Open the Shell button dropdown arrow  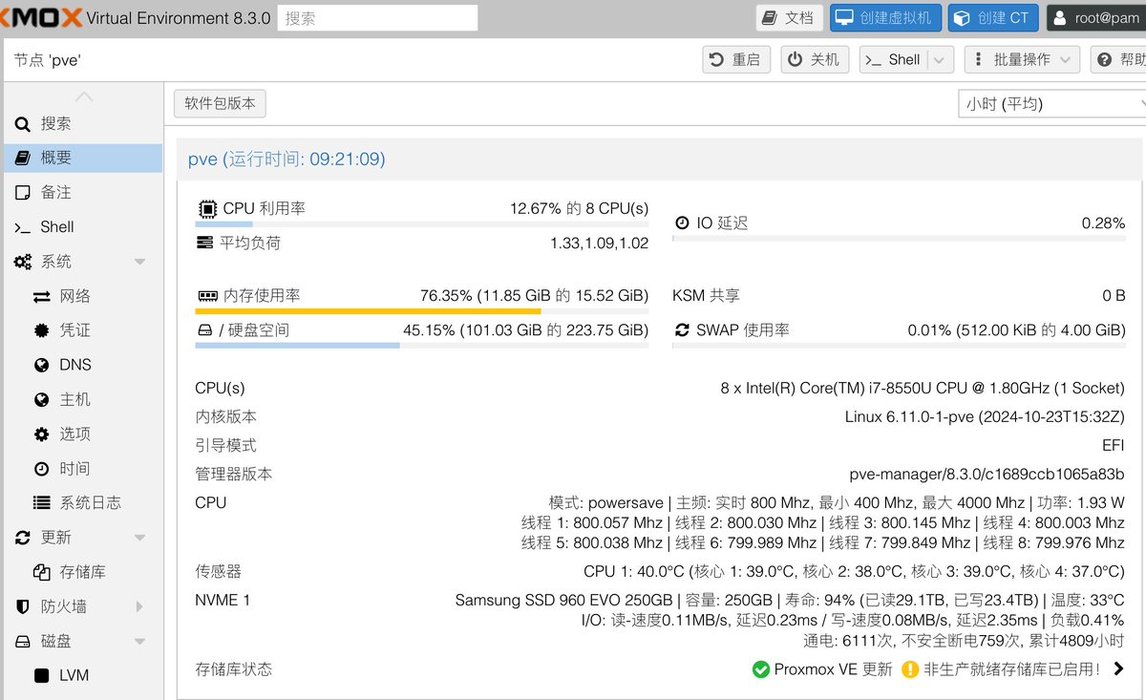(938, 60)
